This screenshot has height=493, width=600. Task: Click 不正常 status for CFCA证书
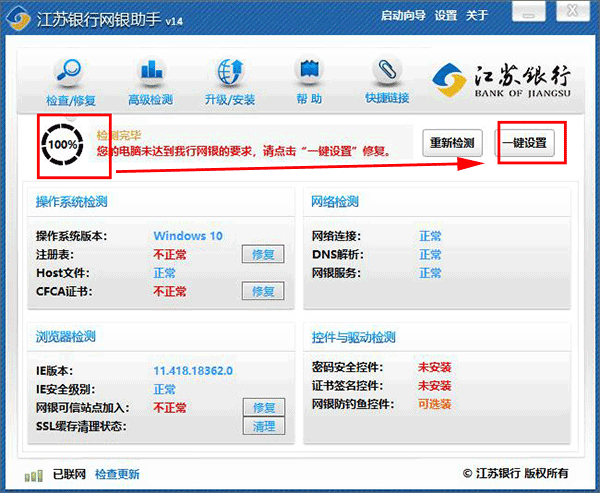coord(170,292)
